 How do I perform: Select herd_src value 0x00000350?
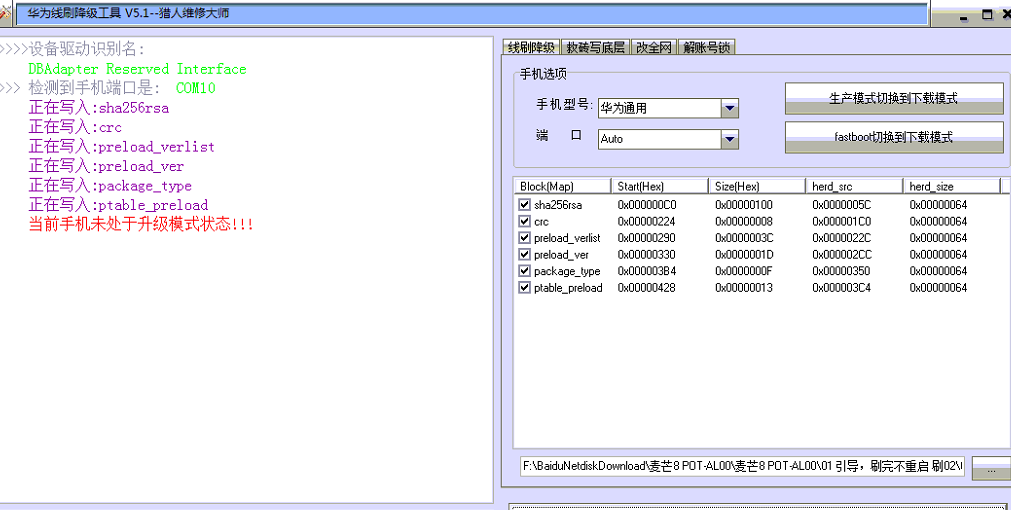(841, 271)
